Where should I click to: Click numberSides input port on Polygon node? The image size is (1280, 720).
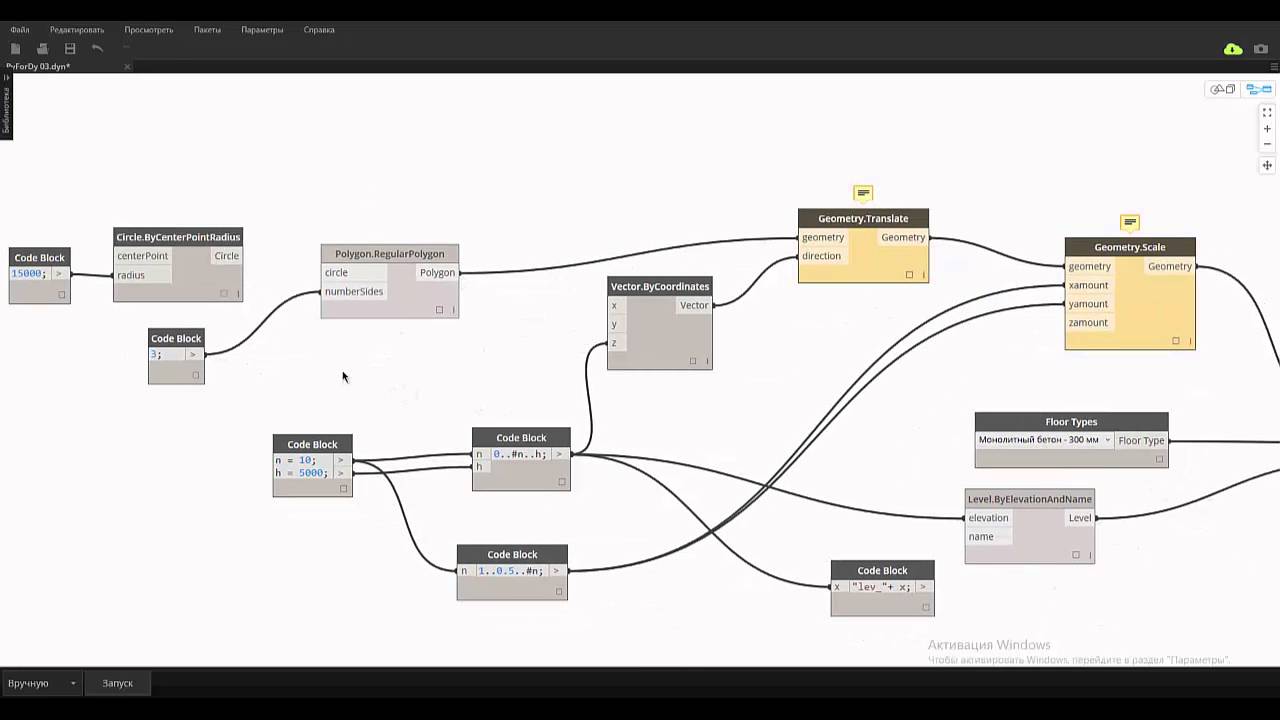[x=354, y=292]
